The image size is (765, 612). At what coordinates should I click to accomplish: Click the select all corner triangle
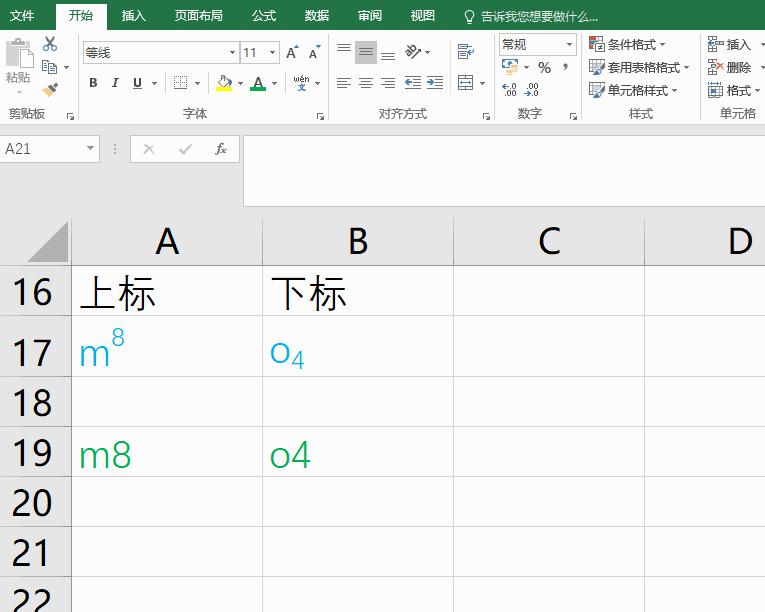click(48, 242)
